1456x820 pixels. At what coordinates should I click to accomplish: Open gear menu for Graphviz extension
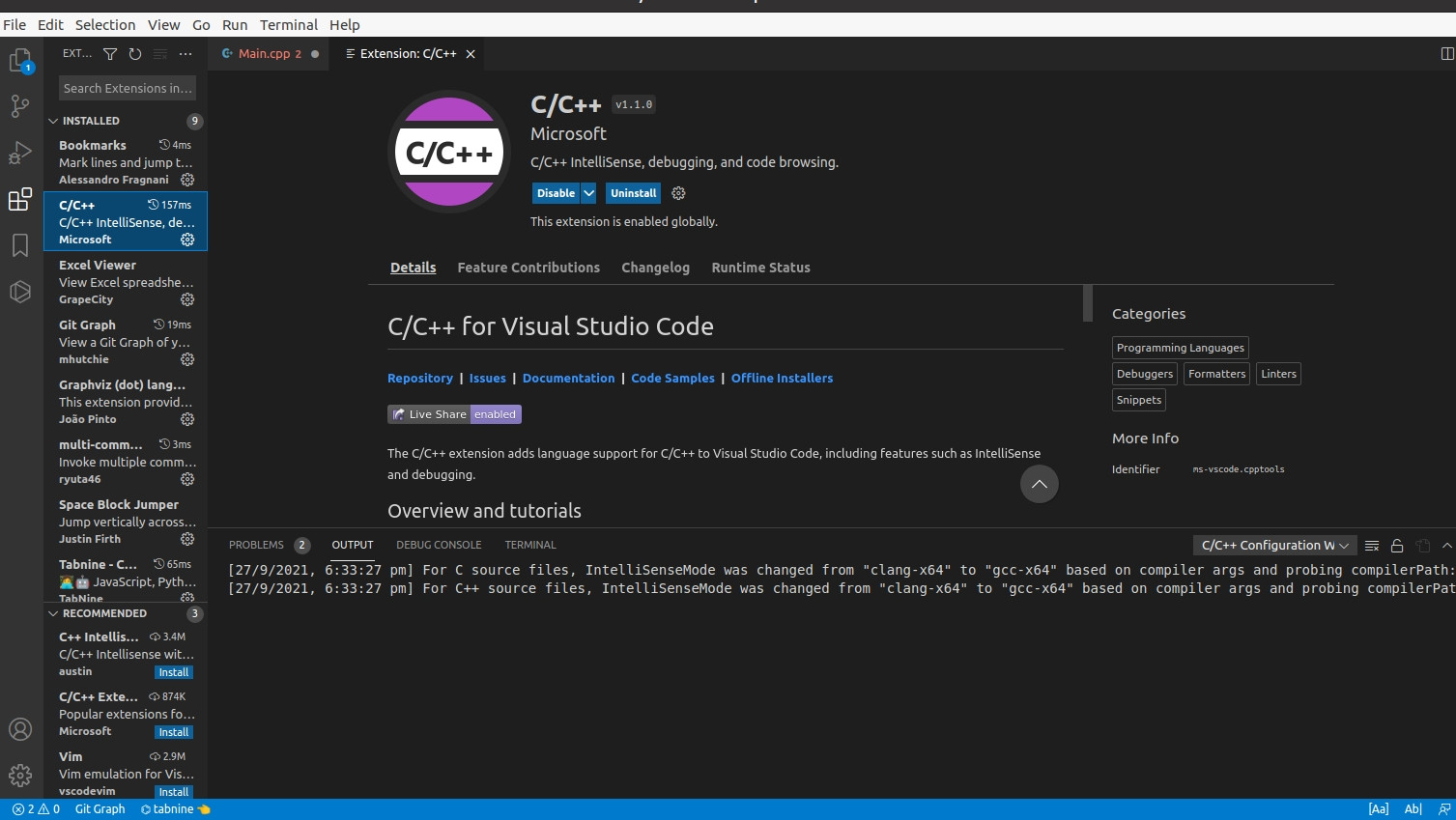(x=187, y=419)
